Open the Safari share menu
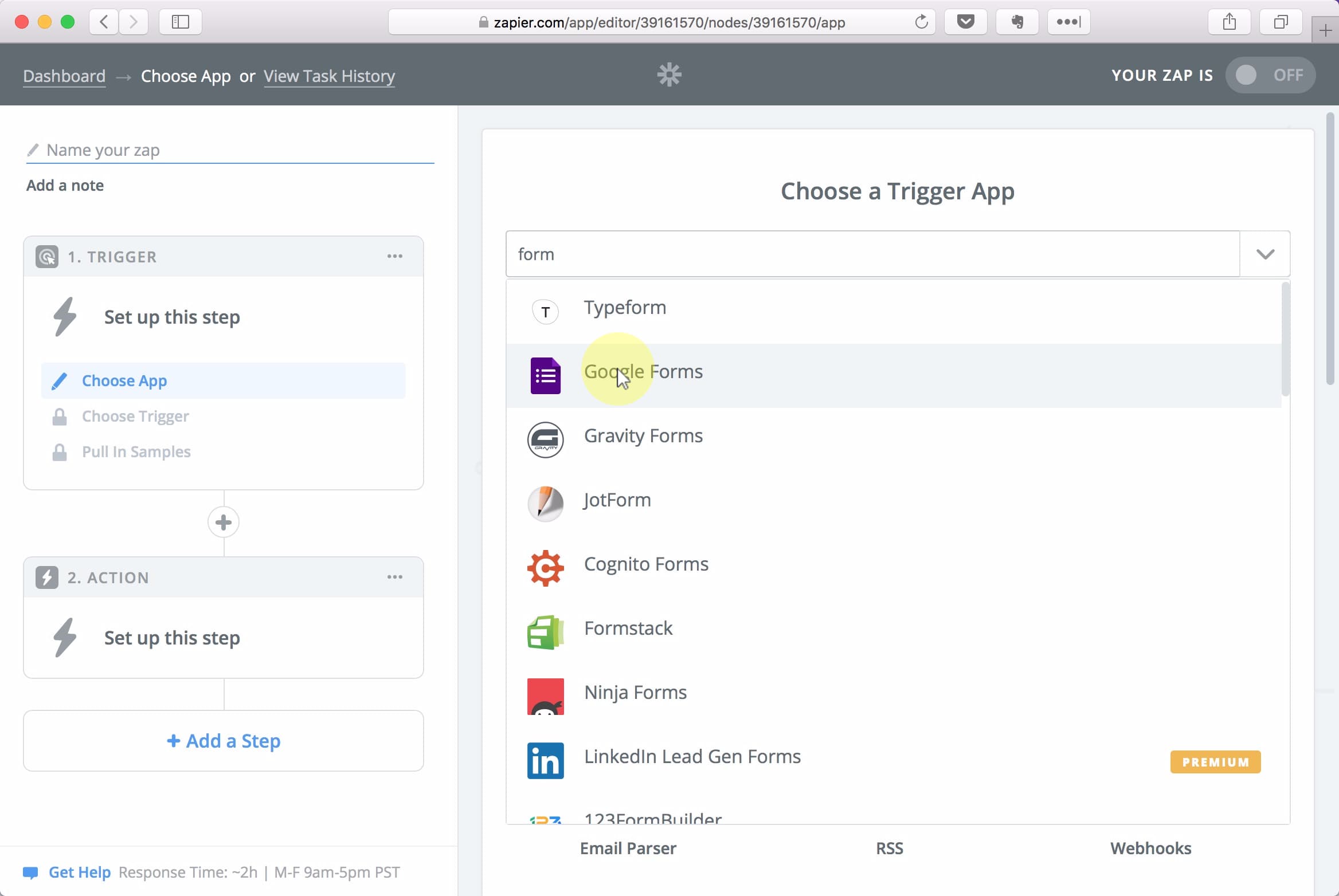The height and width of the screenshot is (896, 1339). 1230,22
